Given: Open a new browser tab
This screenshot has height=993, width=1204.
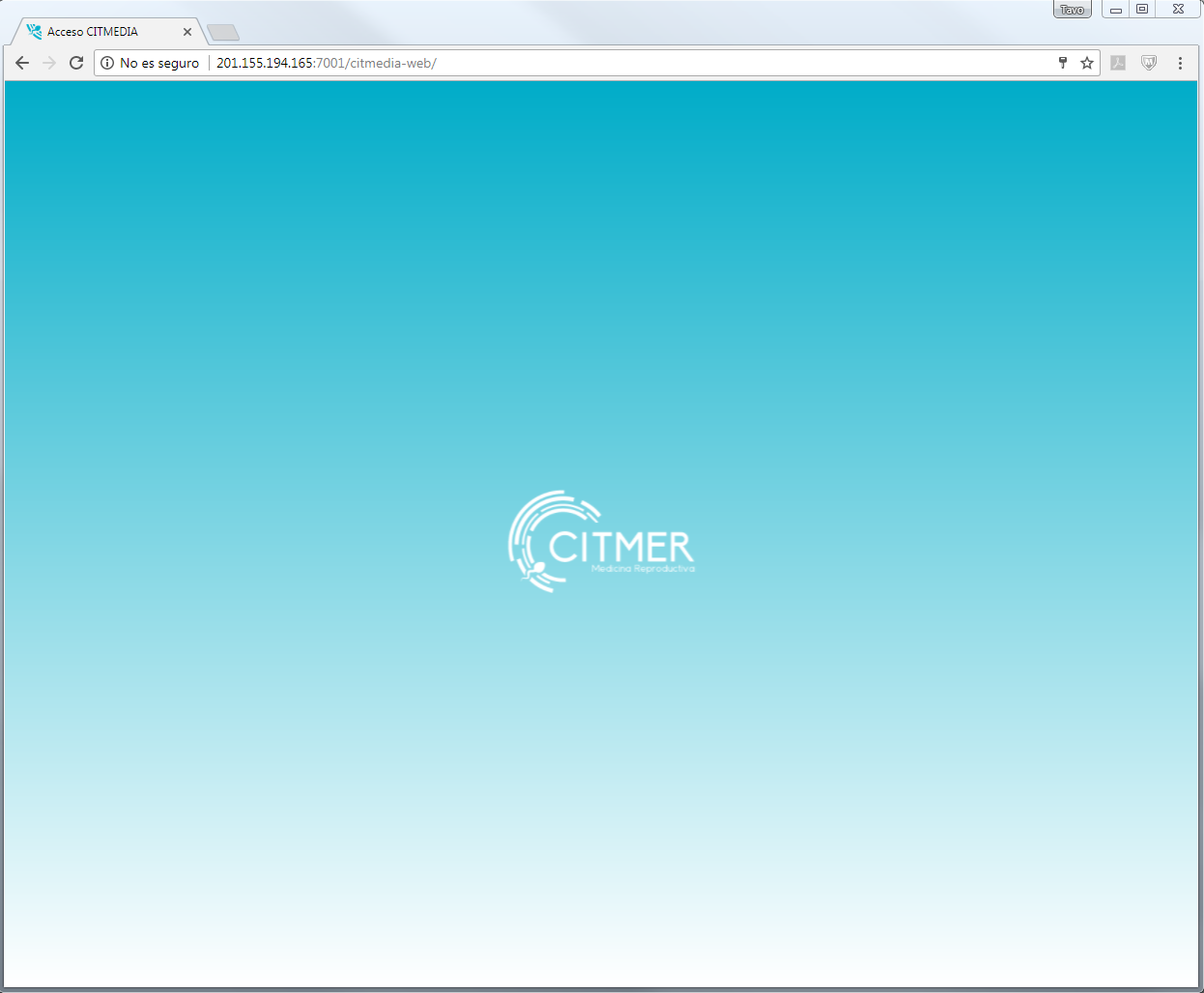Looking at the screenshot, I should click(x=223, y=33).
